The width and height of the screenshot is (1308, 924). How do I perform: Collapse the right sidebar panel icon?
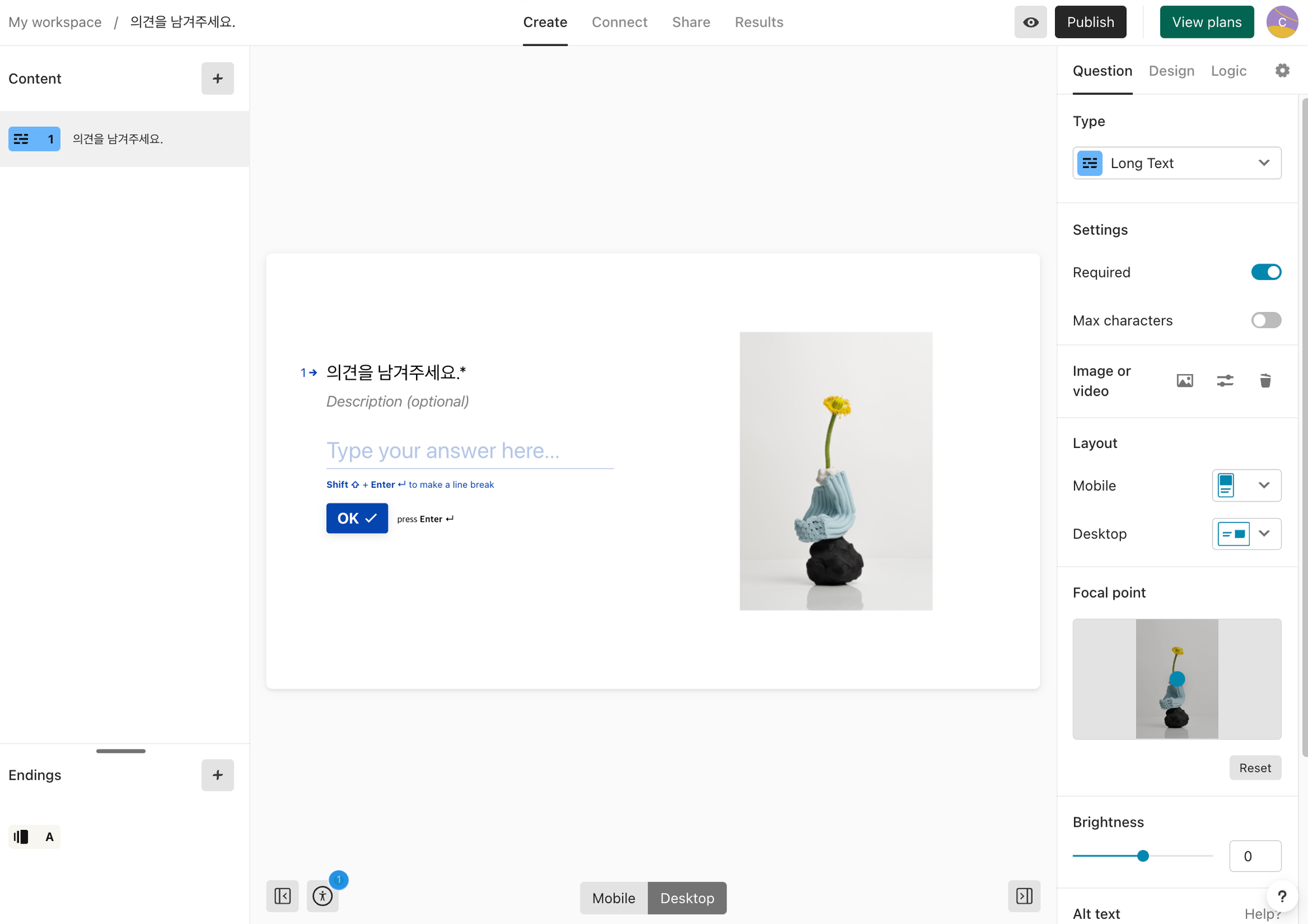[1024, 896]
